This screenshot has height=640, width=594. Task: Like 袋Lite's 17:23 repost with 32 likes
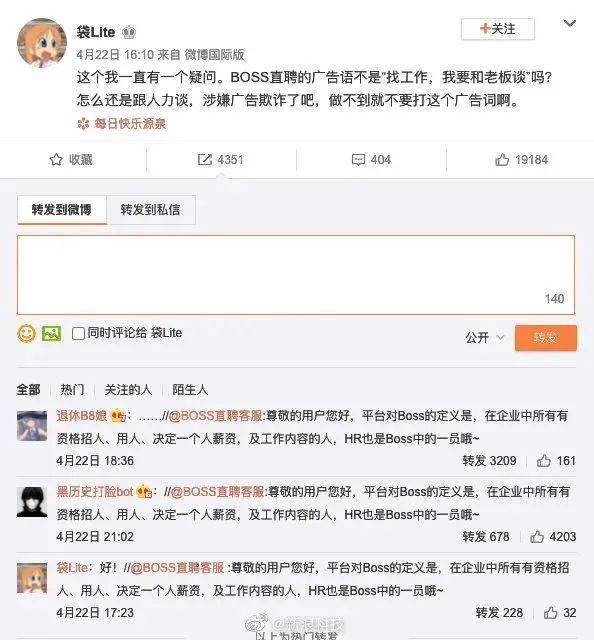(550, 613)
